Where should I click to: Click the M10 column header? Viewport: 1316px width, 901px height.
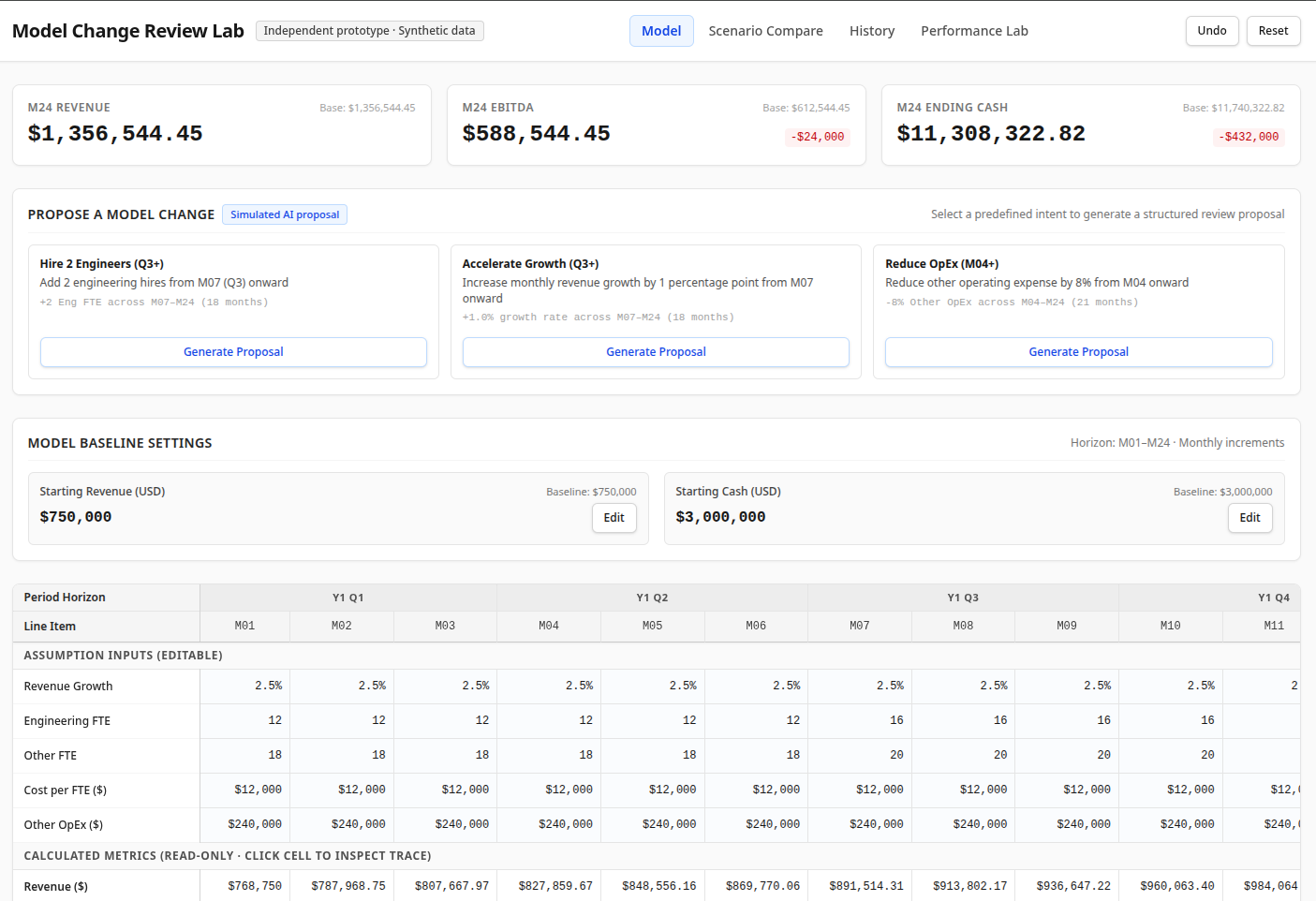point(1171,626)
